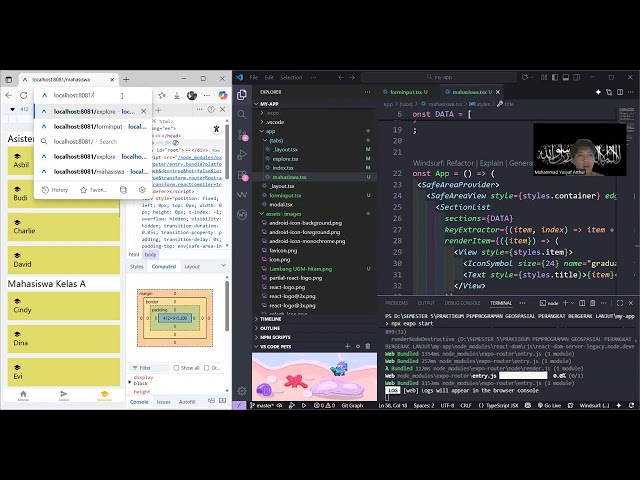Toggle the primary side bar in VS Code
Viewport: 640px width, 480px height.
click(x=555, y=77)
